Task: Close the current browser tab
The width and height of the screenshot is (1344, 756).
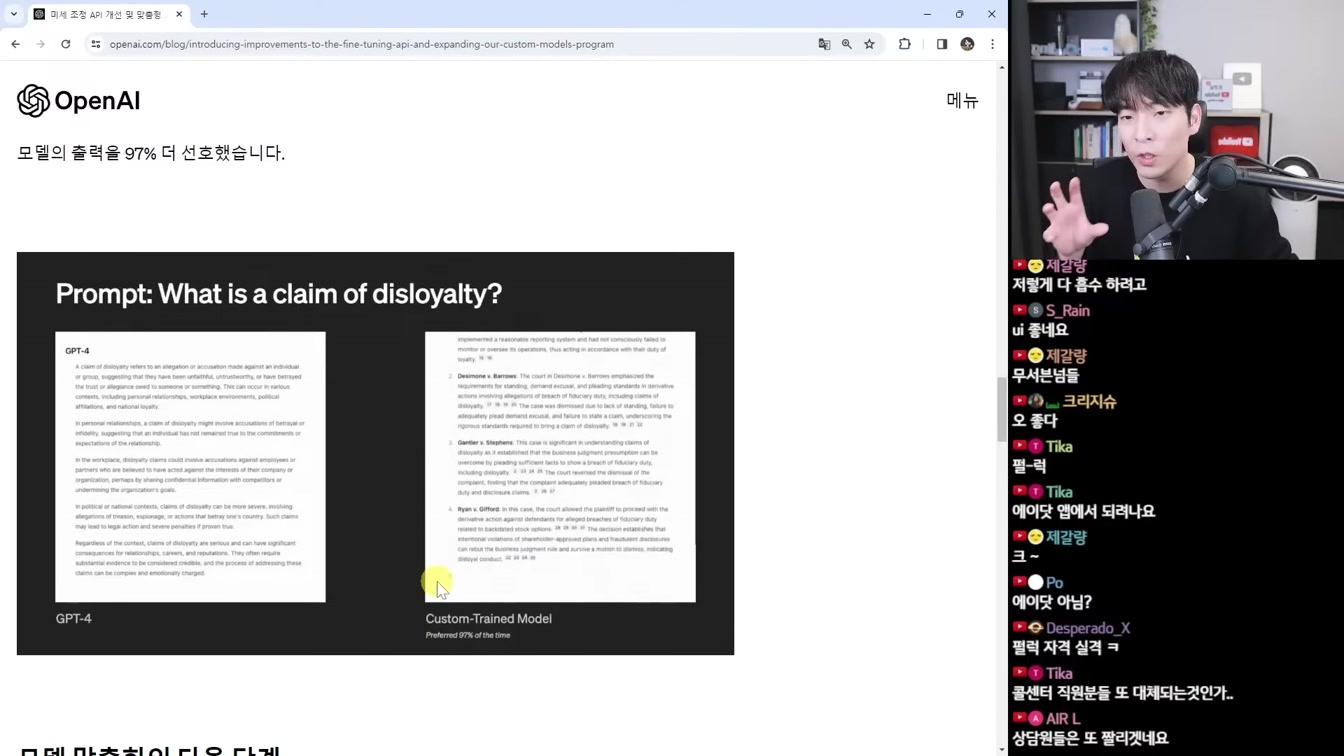Action: point(179,14)
